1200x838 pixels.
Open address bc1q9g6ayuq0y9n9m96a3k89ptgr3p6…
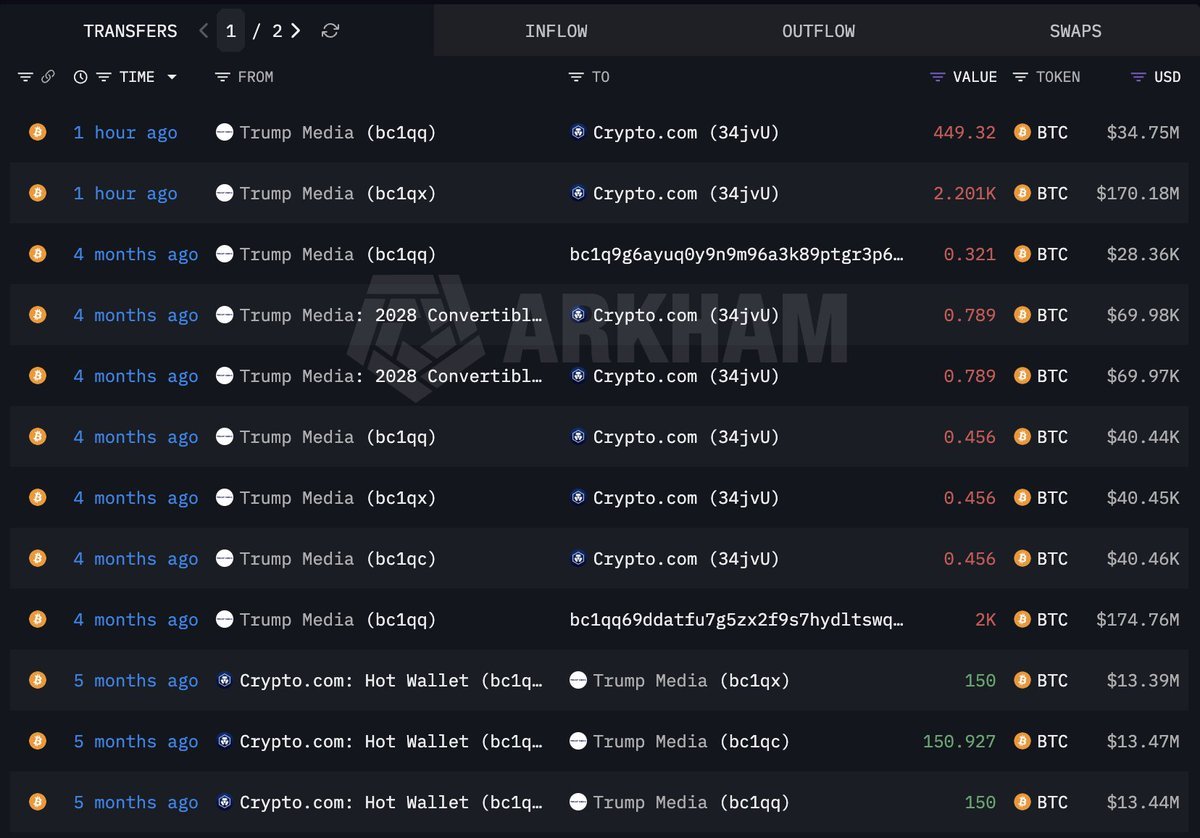click(x=737, y=254)
